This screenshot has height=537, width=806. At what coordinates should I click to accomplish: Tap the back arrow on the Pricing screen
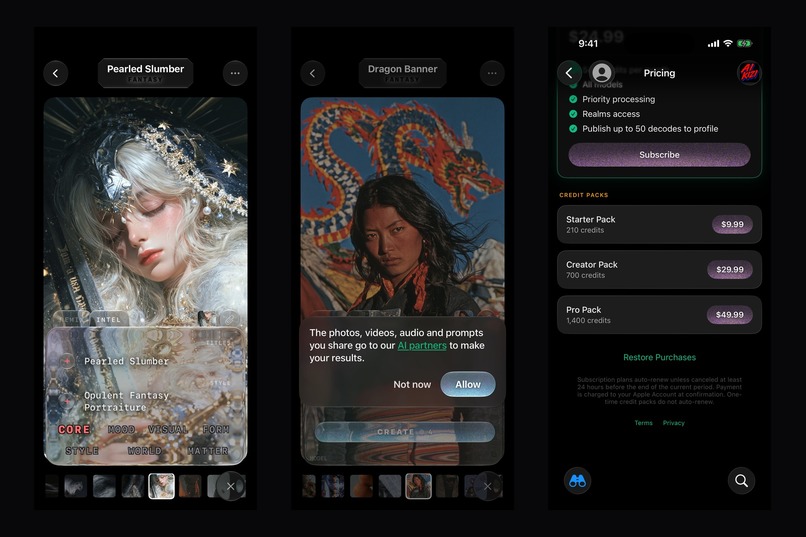point(569,73)
